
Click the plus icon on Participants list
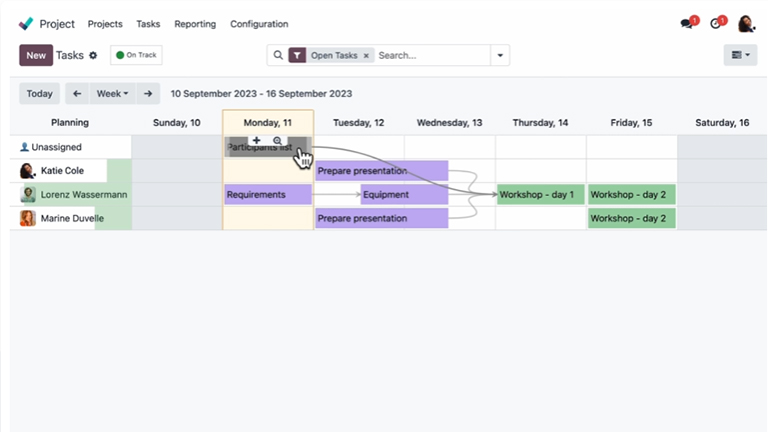coord(257,141)
